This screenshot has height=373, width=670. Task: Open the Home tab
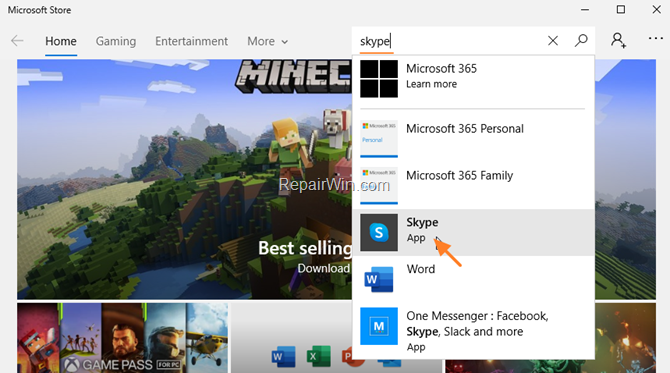click(61, 41)
